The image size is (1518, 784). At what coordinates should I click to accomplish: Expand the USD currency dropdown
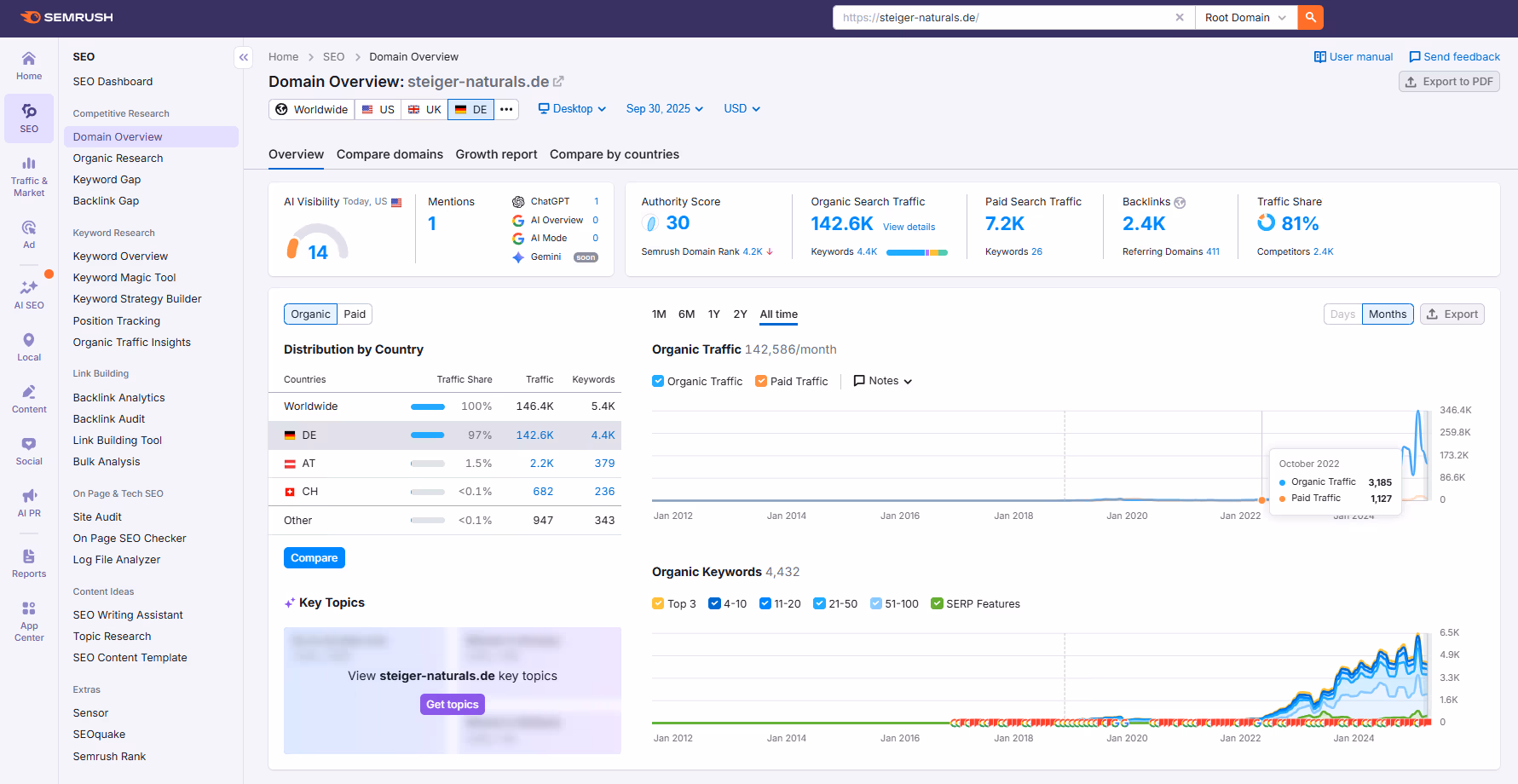[742, 109]
